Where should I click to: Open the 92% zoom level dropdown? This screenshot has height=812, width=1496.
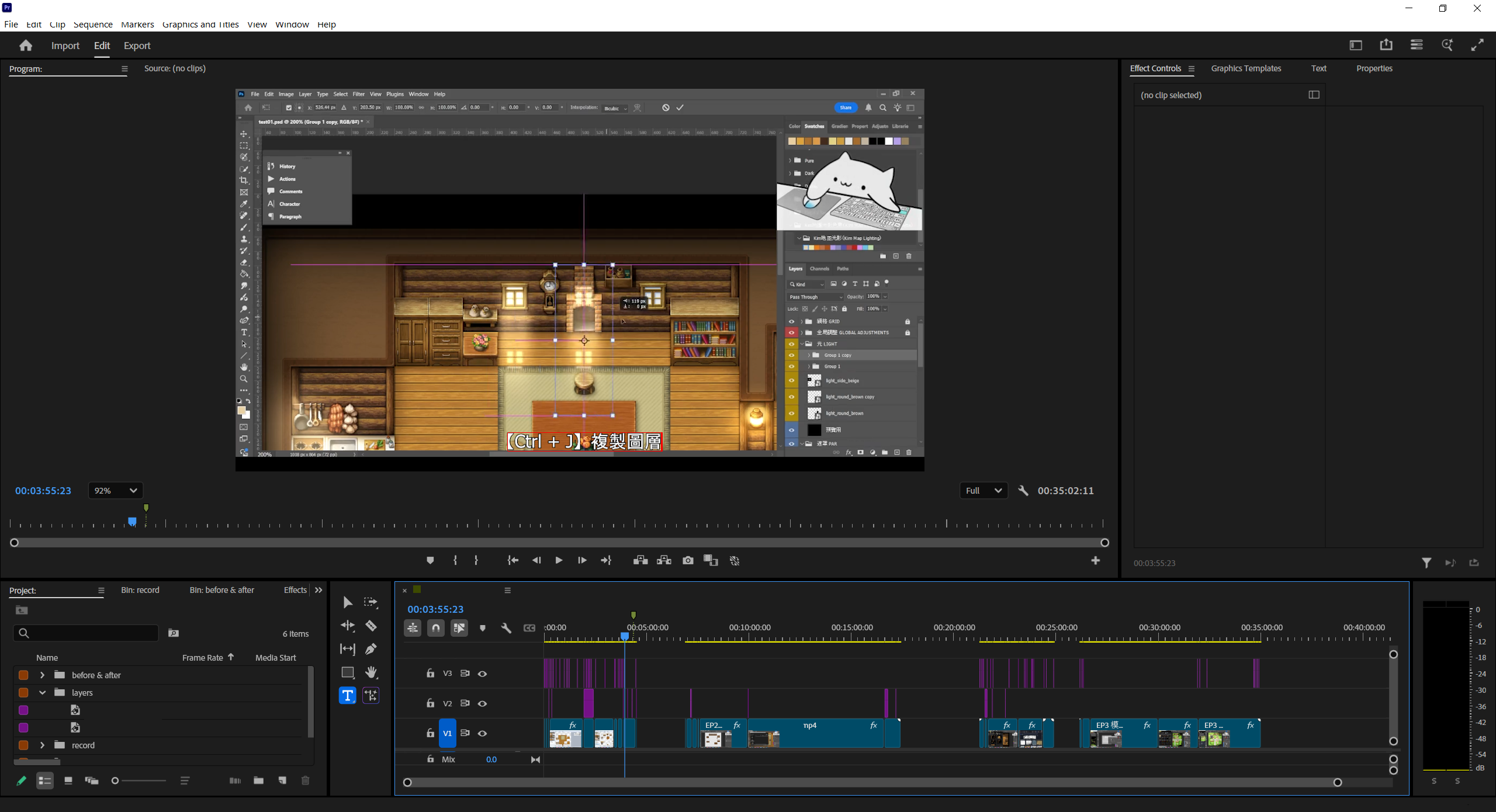[x=116, y=491]
